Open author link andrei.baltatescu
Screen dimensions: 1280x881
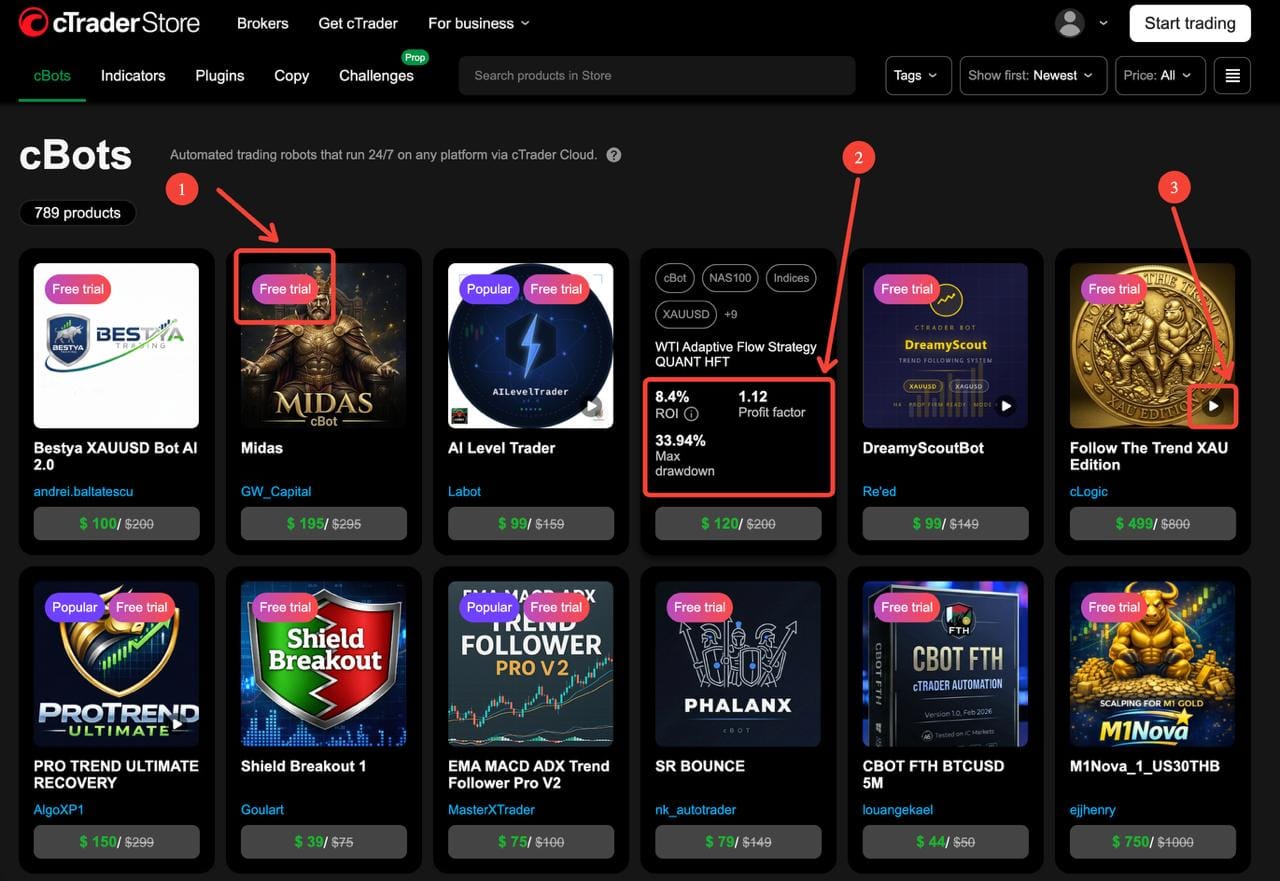(81, 491)
